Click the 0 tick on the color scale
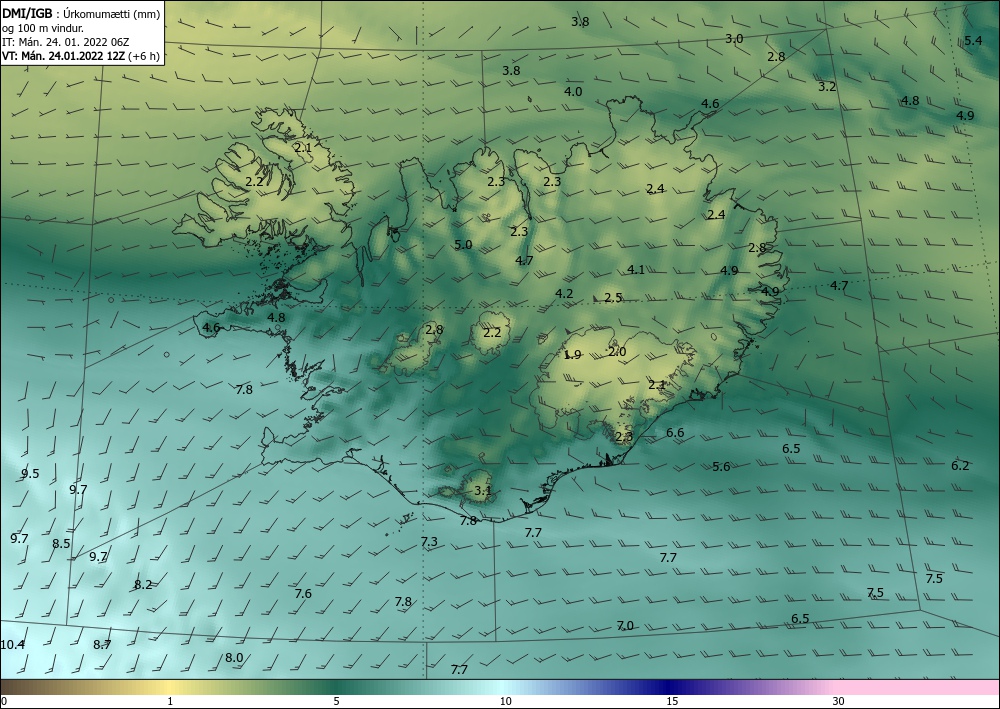Screen dimensions: 1000x709 (x=4, y=701)
